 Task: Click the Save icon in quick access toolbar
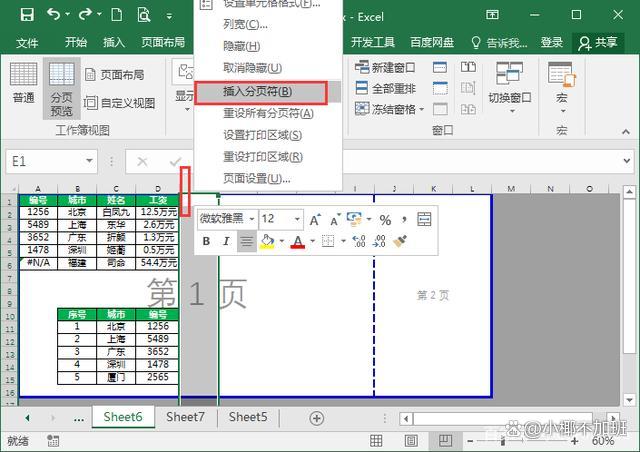click(x=27, y=15)
